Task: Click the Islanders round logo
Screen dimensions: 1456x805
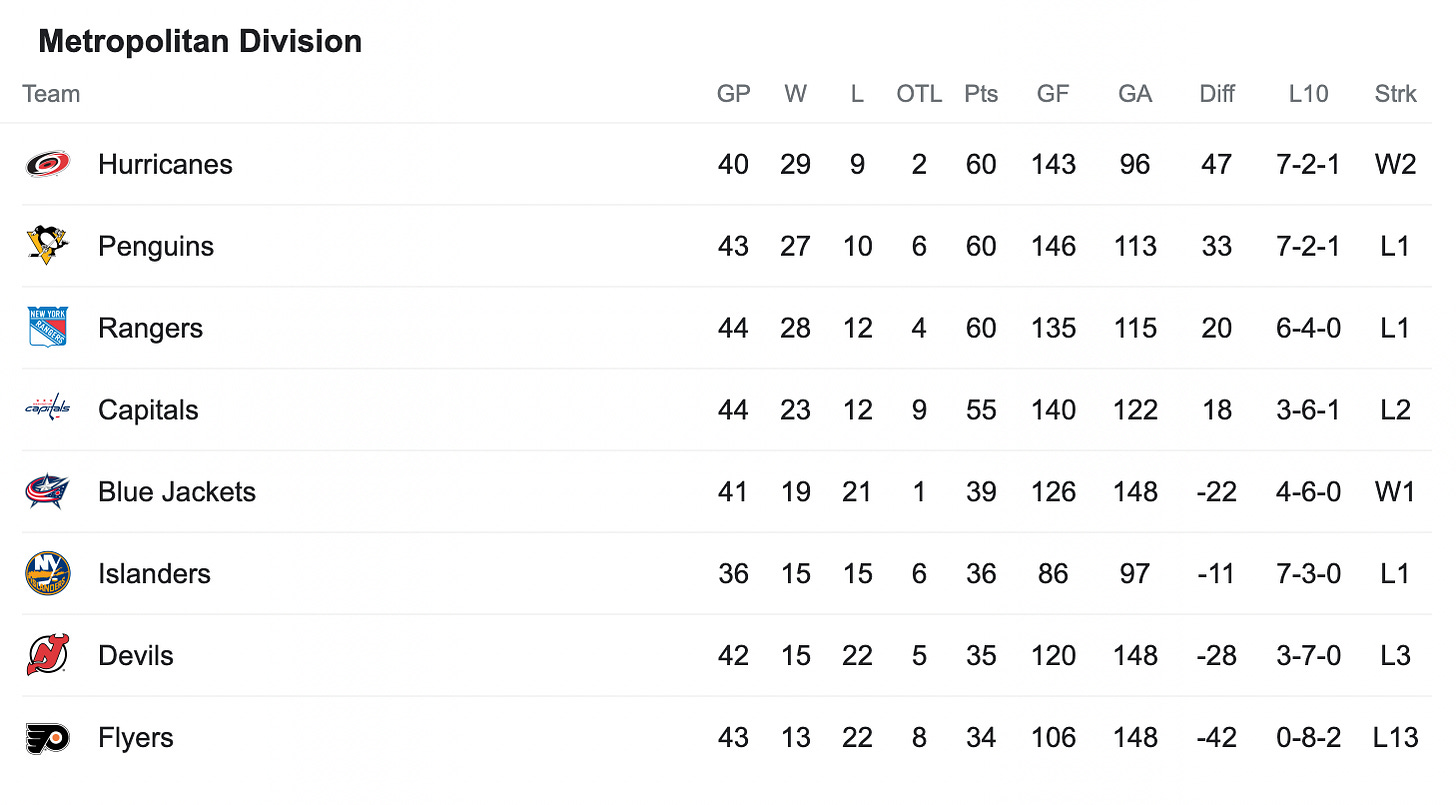Action: (x=47, y=573)
